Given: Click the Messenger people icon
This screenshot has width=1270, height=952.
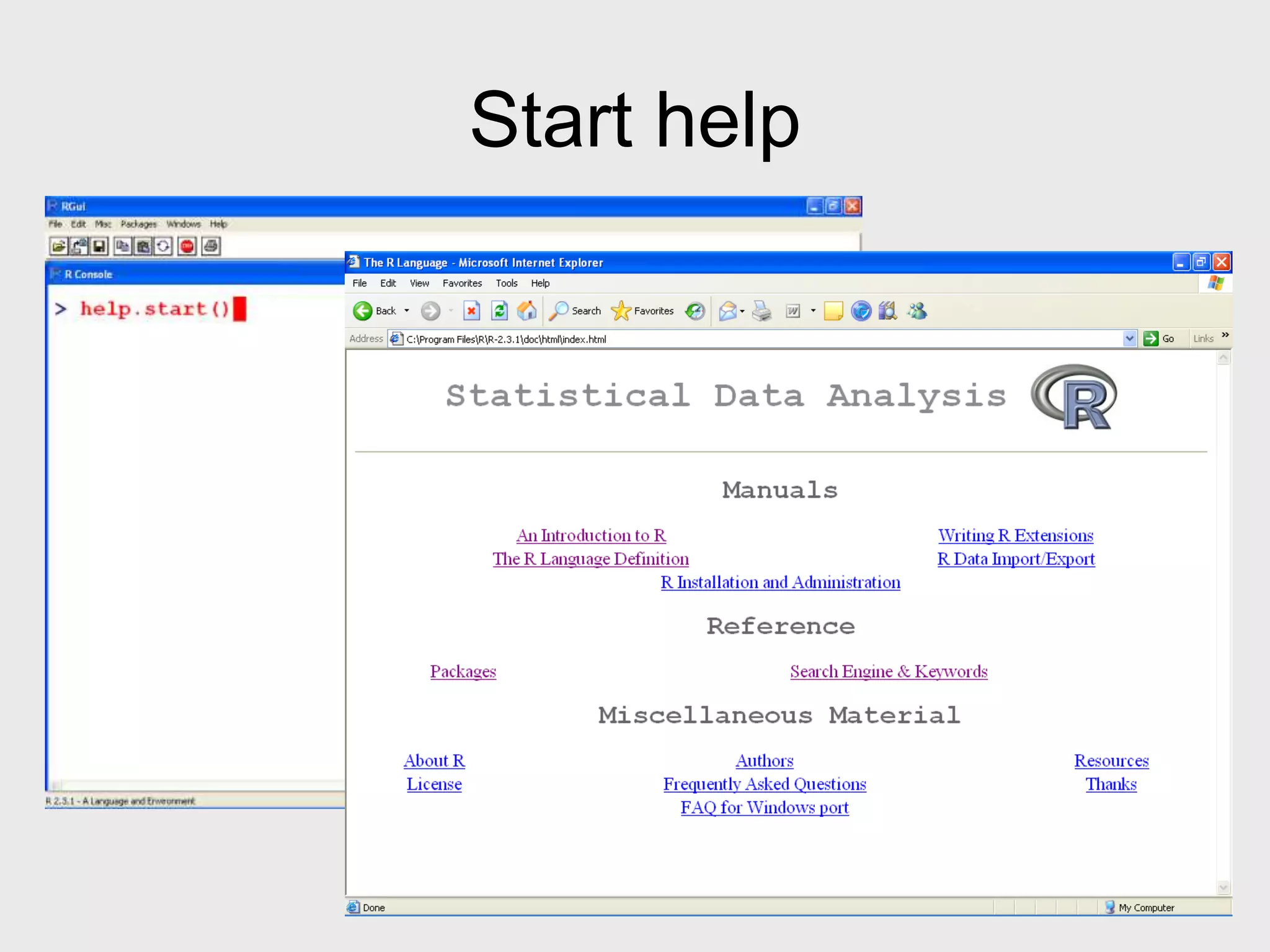Looking at the screenshot, I should [x=917, y=311].
